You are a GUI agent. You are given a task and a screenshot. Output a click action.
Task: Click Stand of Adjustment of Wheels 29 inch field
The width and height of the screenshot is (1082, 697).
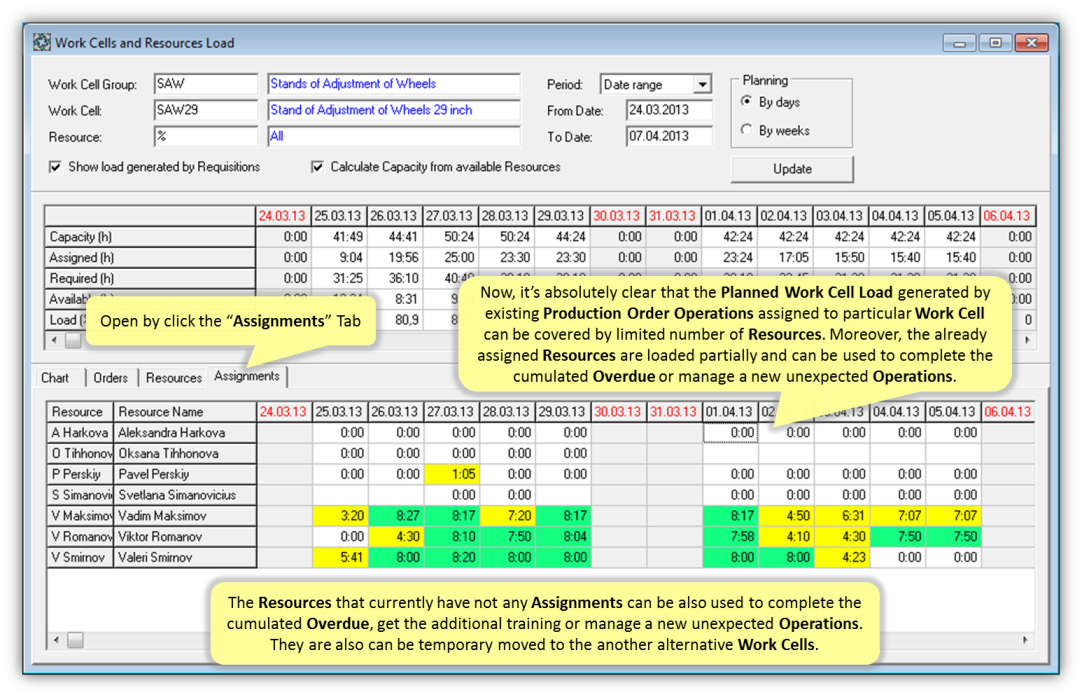[393, 110]
